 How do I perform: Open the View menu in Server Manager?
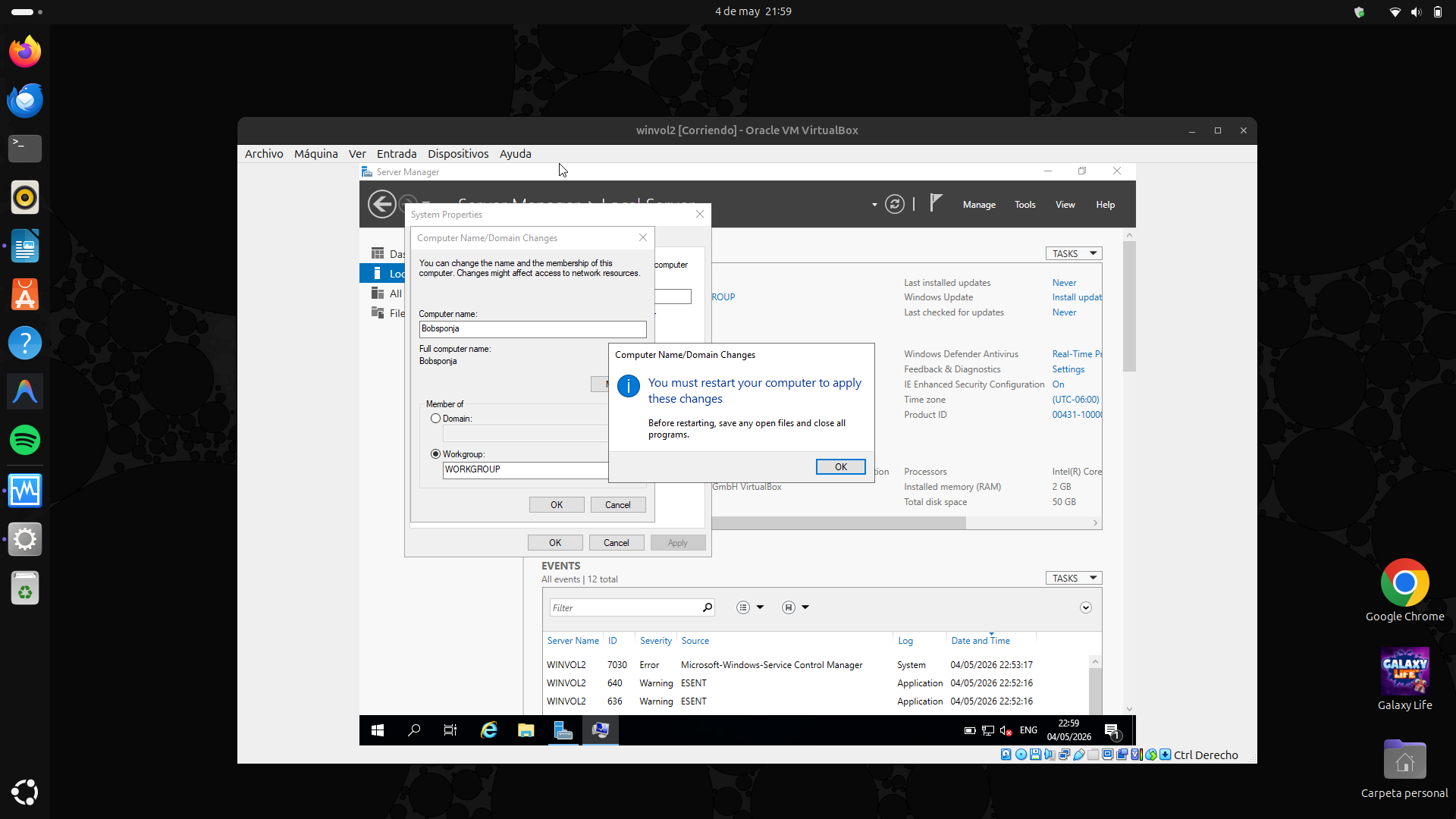tap(1065, 205)
